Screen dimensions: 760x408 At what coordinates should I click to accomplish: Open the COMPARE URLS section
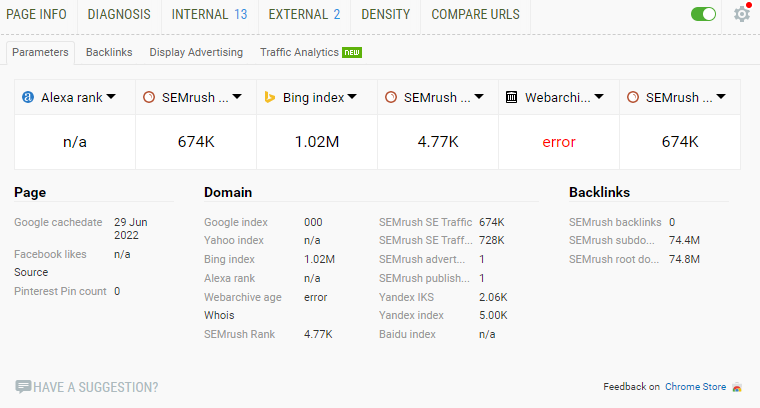coord(475,14)
